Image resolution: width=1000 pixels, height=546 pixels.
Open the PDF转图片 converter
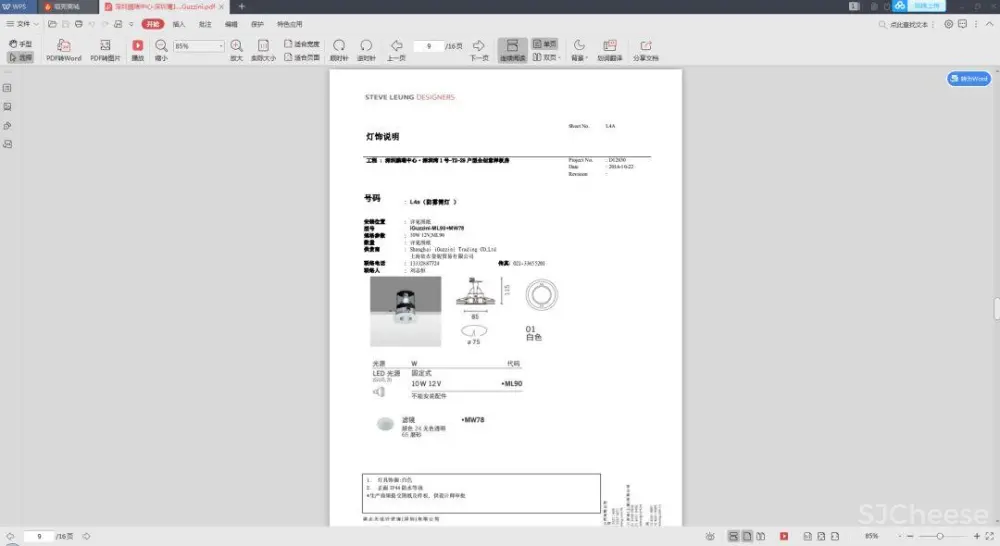click(x=105, y=50)
